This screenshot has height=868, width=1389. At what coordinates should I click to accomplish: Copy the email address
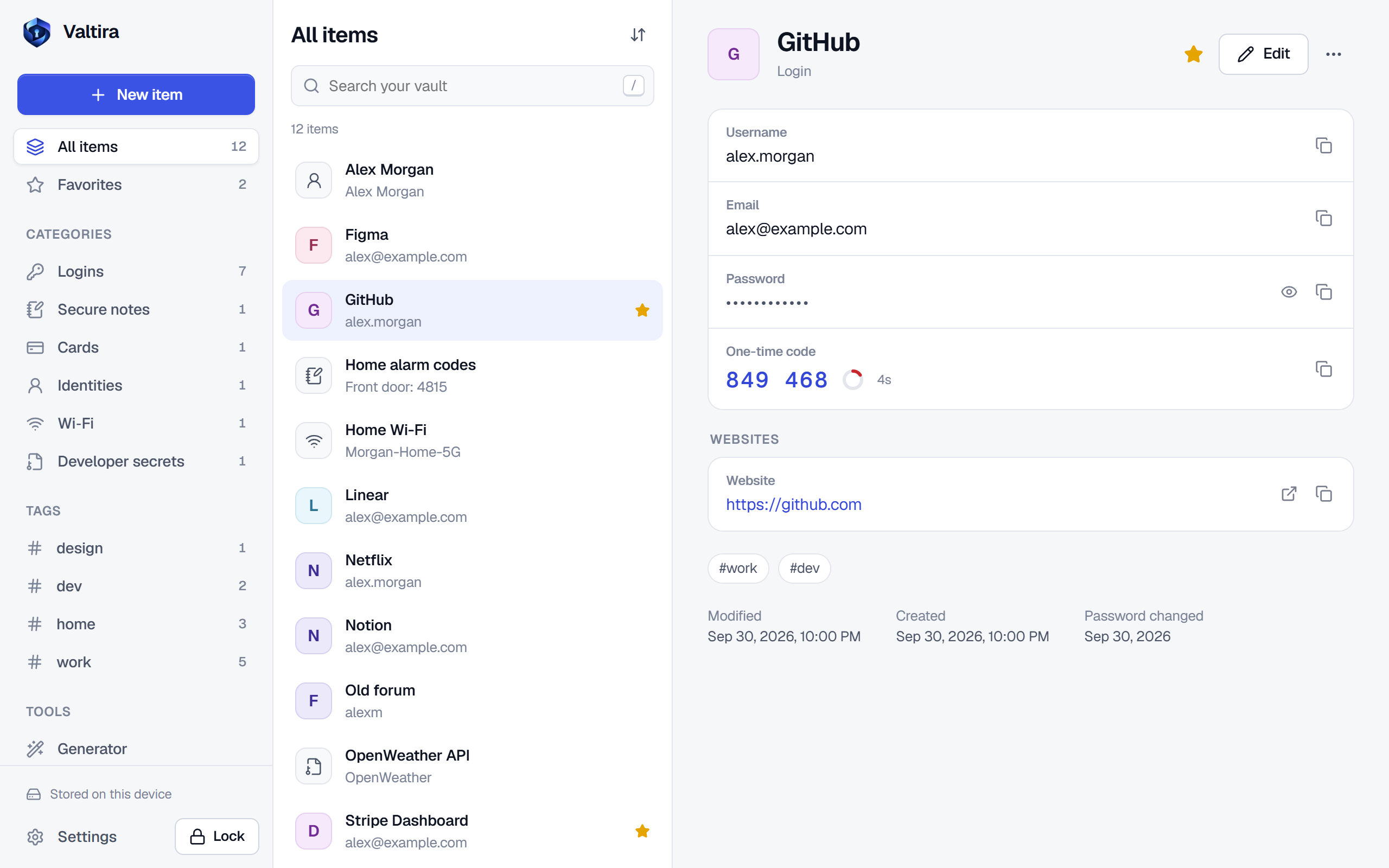tap(1323, 218)
